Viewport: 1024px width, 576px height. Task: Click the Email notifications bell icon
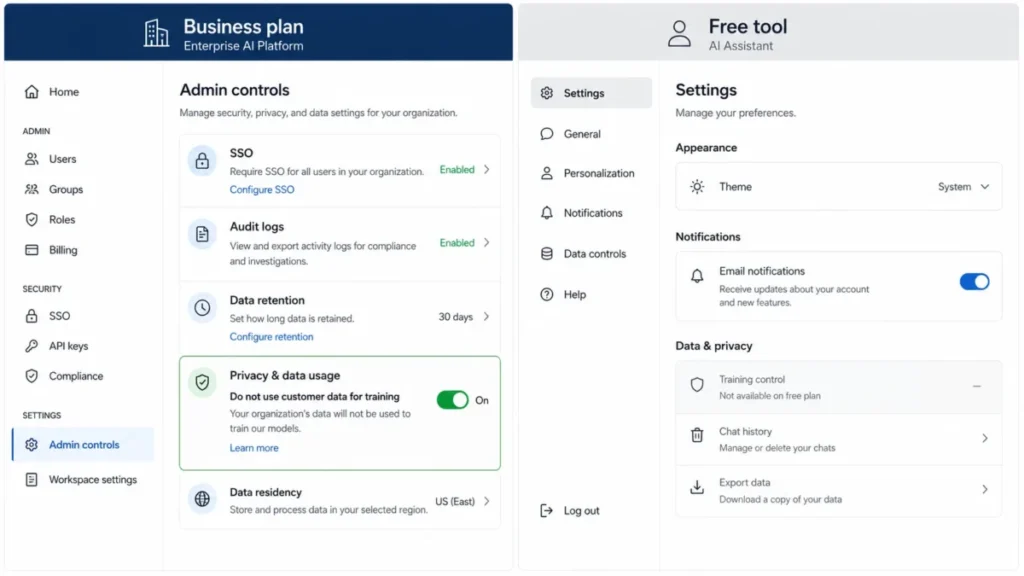coord(697,276)
